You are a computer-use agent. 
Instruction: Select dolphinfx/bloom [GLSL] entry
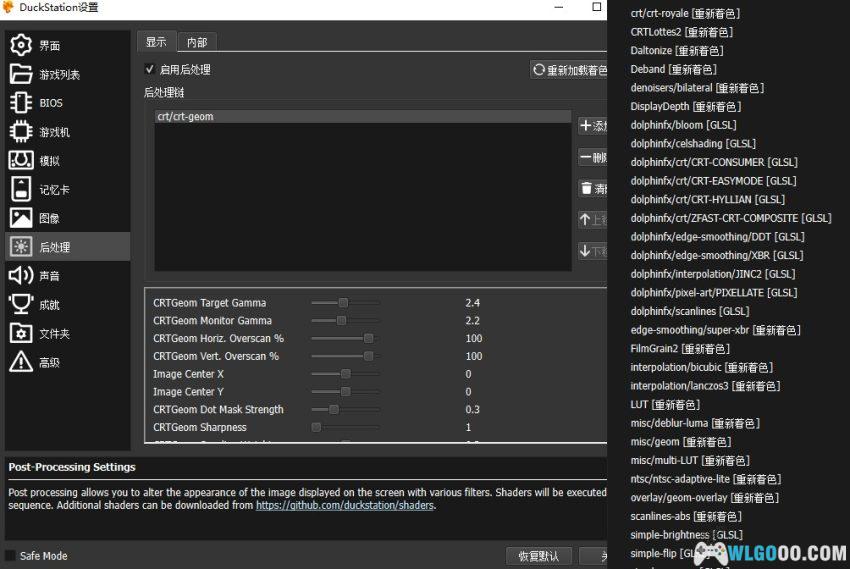[x=684, y=125]
